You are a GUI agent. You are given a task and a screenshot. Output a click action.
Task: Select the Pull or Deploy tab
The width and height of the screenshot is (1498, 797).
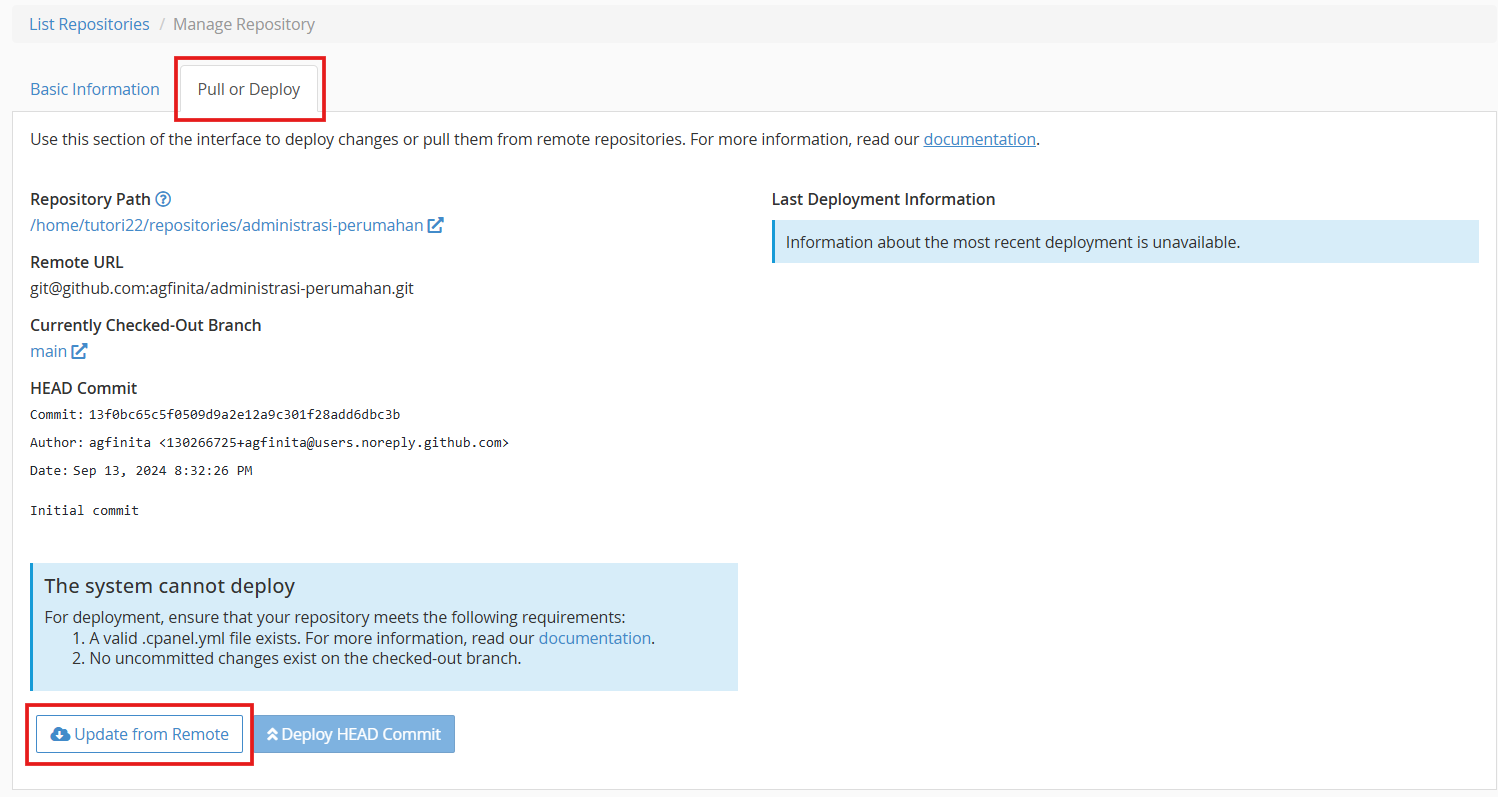coord(248,88)
